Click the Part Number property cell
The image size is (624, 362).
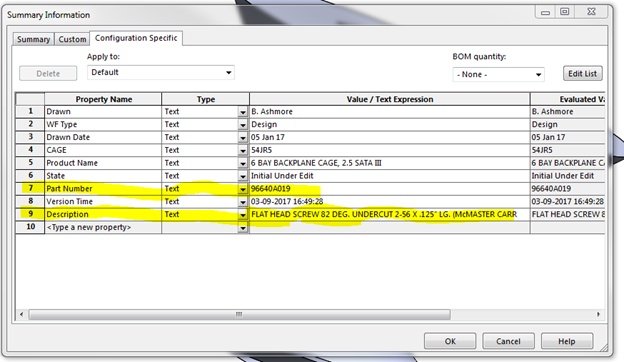[x=103, y=188]
